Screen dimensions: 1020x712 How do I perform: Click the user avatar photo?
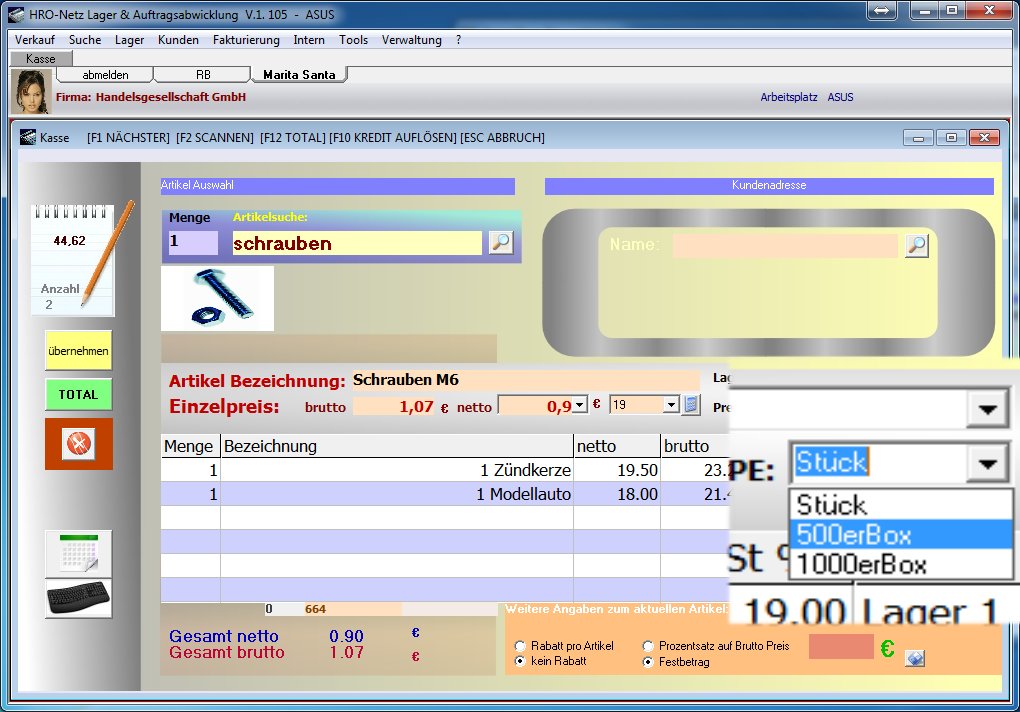(x=31, y=92)
